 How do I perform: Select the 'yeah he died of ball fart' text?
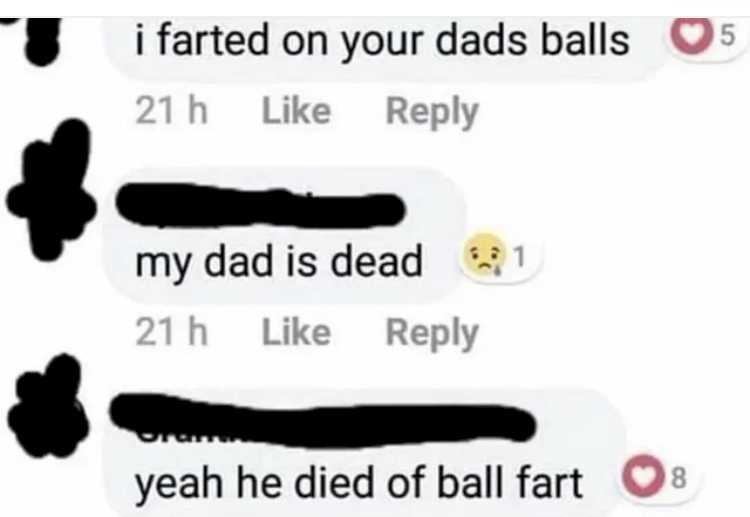(359, 484)
